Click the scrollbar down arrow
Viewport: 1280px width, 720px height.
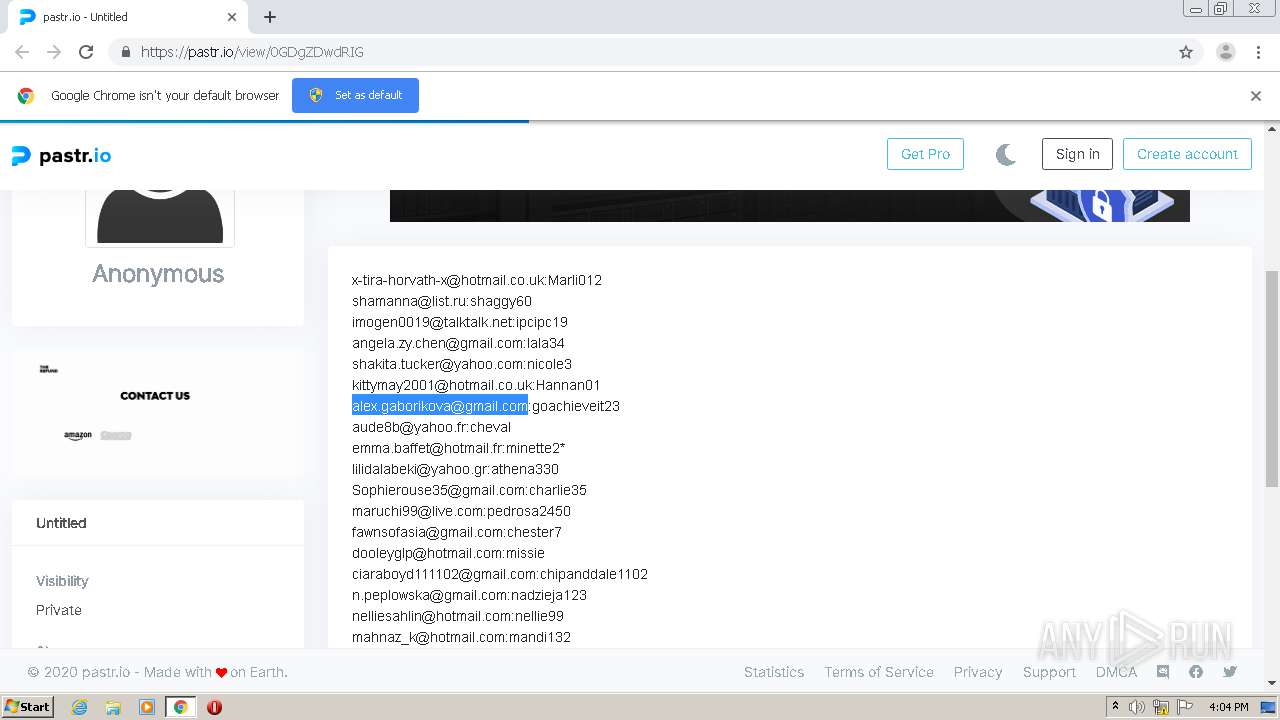tap(1272, 683)
